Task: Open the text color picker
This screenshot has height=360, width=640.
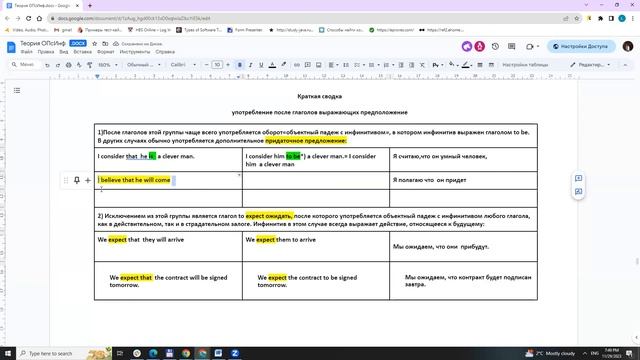Action: point(272,65)
